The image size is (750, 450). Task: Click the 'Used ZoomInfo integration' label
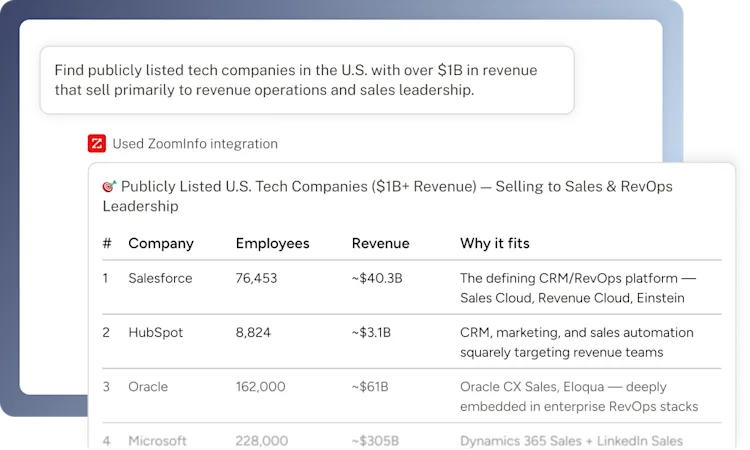click(x=195, y=143)
